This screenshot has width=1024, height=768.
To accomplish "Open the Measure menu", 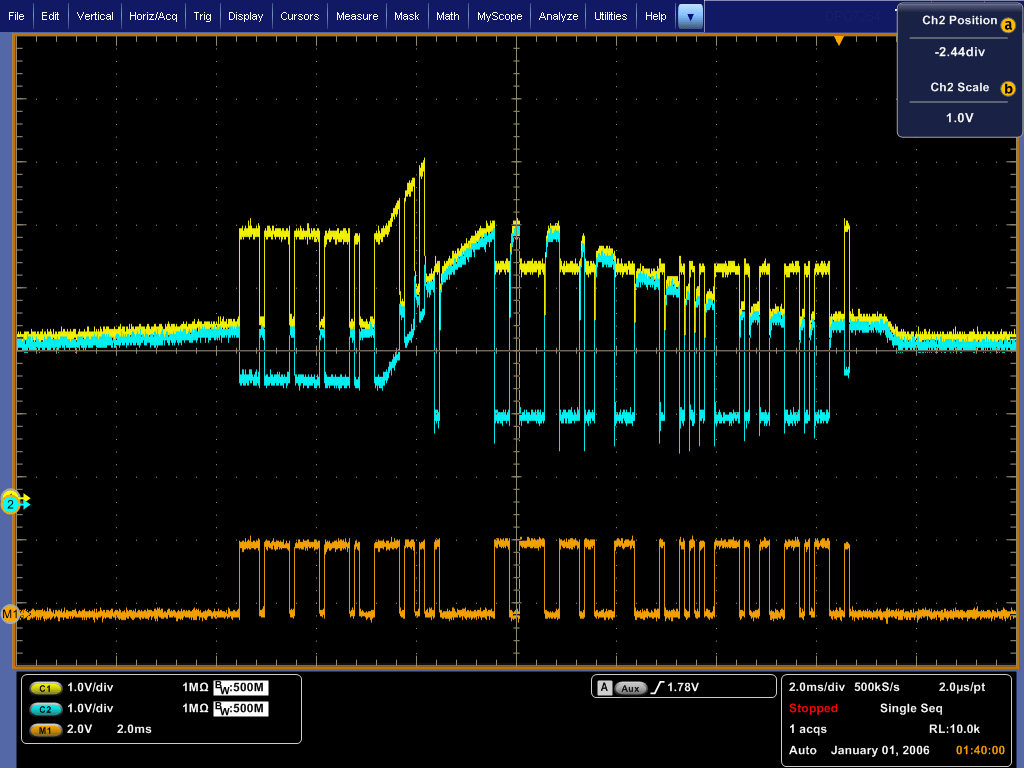I will coord(357,16).
